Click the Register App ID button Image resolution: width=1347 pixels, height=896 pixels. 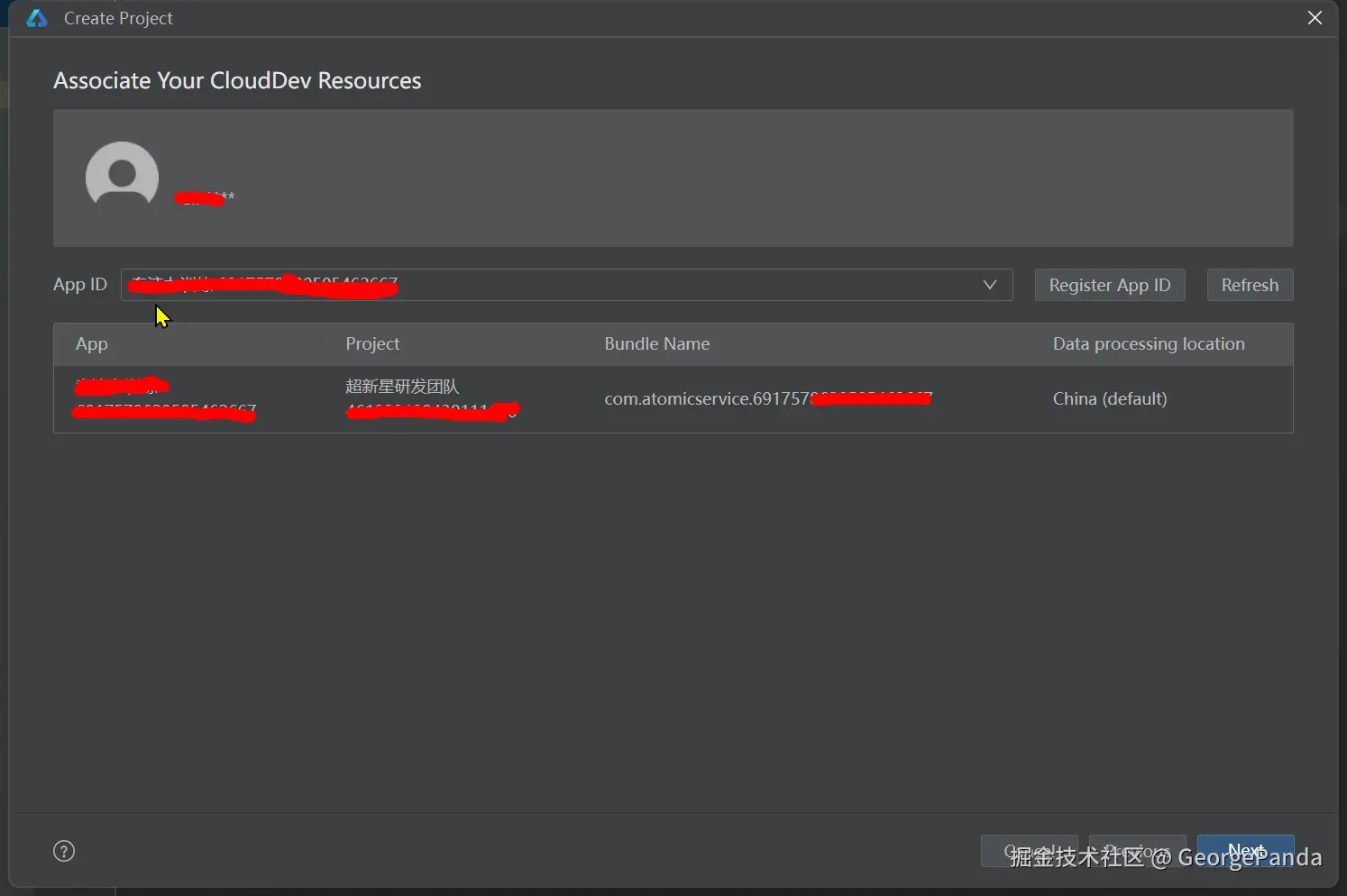point(1110,285)
